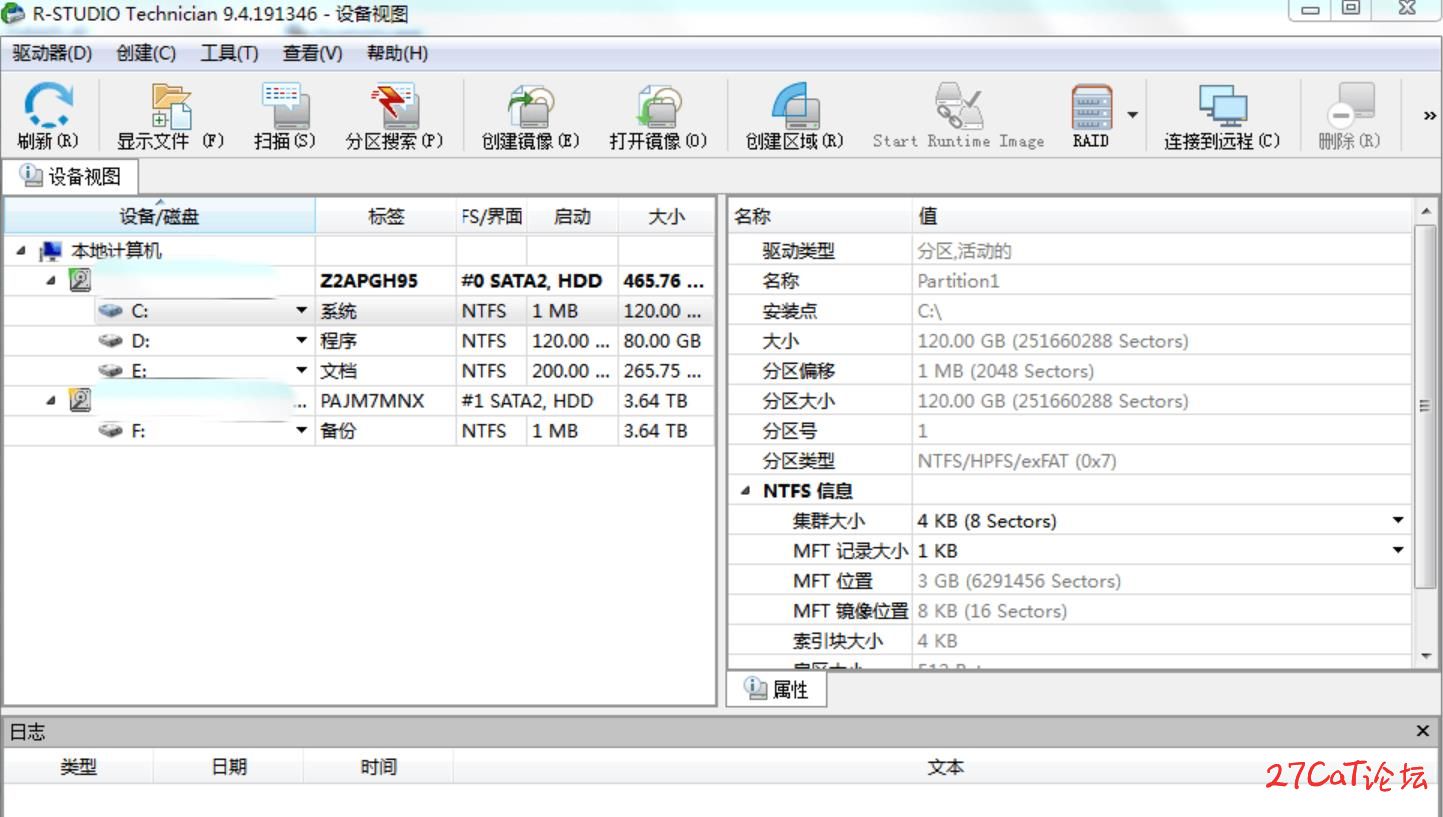Click the log 日期 column header

tap(229, 767)
